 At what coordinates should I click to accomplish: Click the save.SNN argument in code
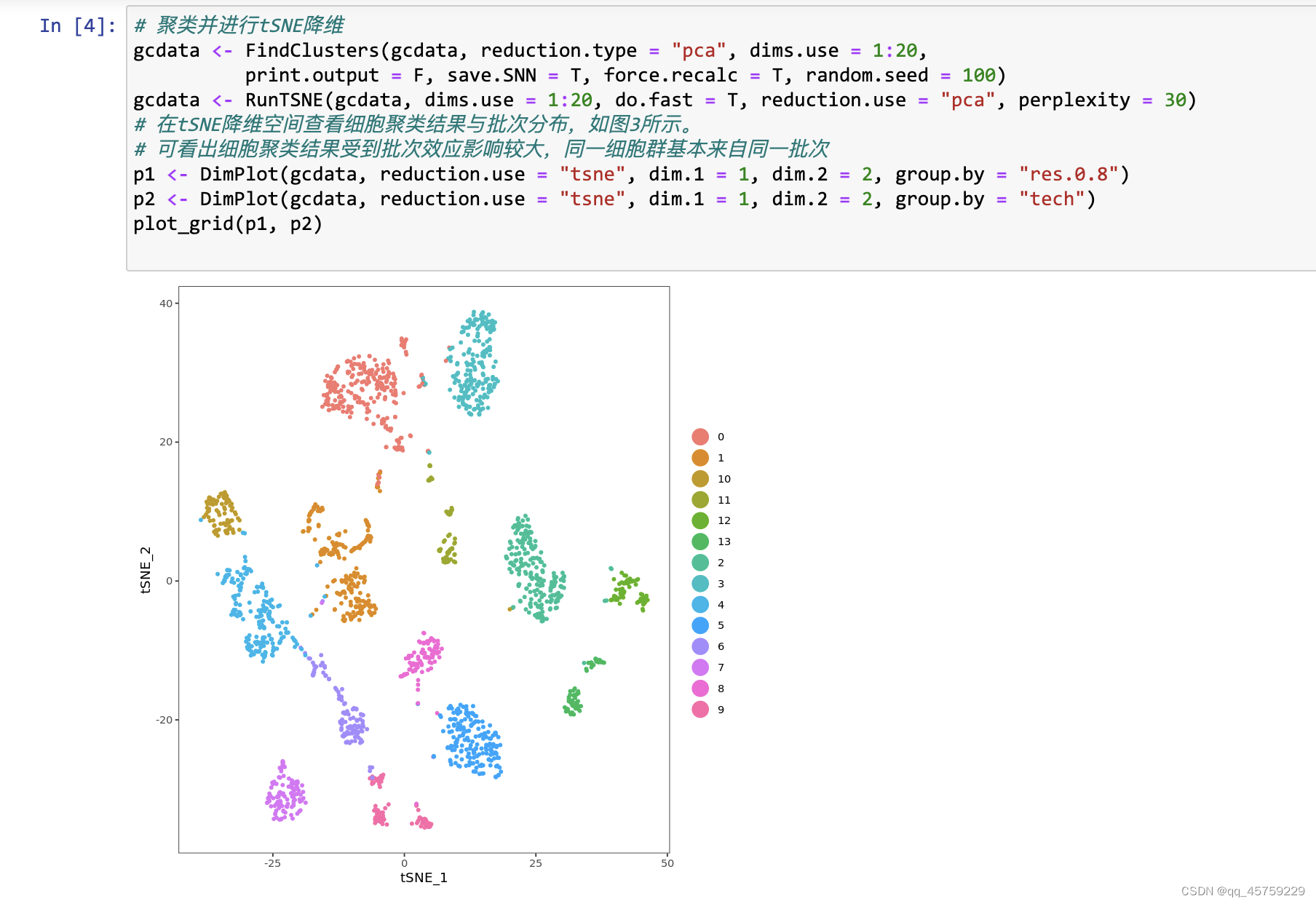coord(491,76)
